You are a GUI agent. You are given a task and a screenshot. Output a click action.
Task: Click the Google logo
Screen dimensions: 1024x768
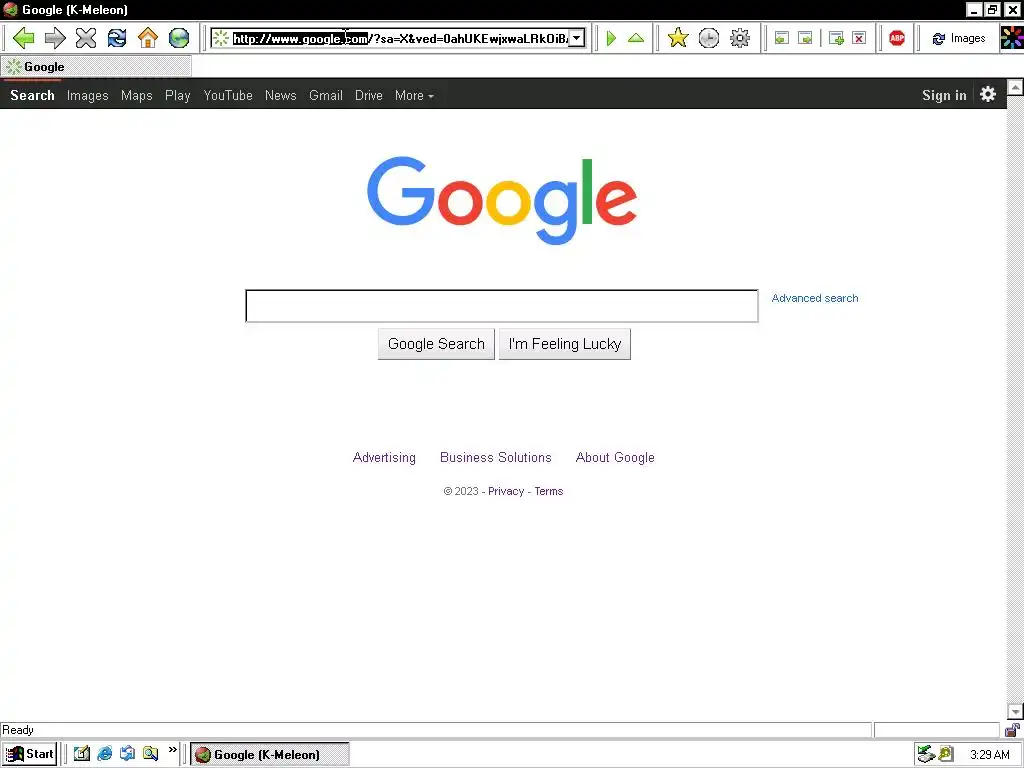tap(502, 200)
